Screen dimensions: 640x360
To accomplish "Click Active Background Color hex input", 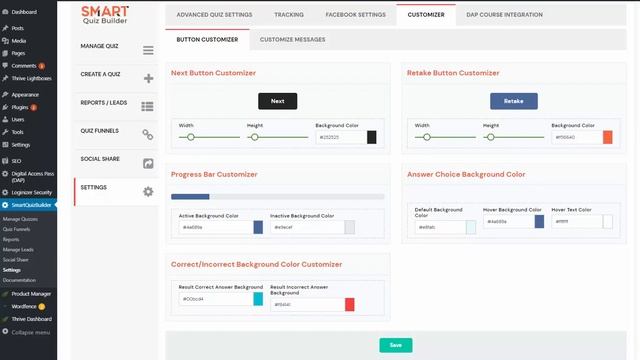I will click(216, 227).
